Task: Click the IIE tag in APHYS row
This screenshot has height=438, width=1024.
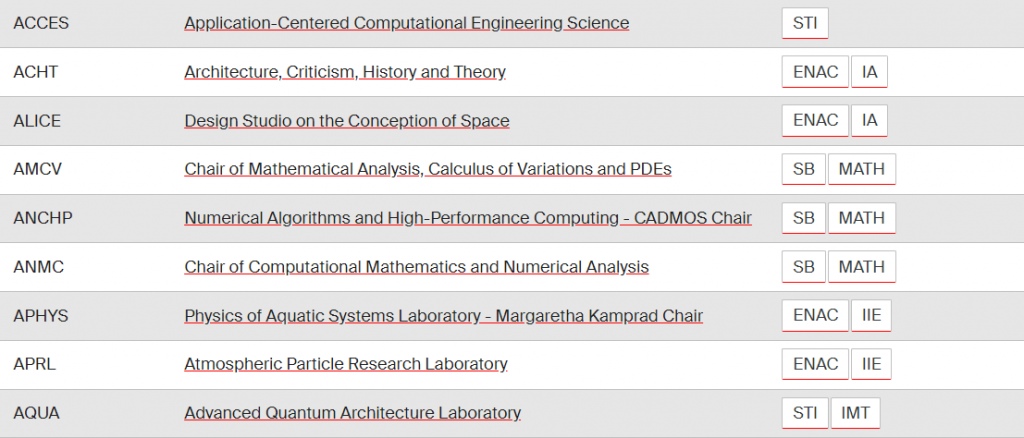Action: [x=871, y=316]
